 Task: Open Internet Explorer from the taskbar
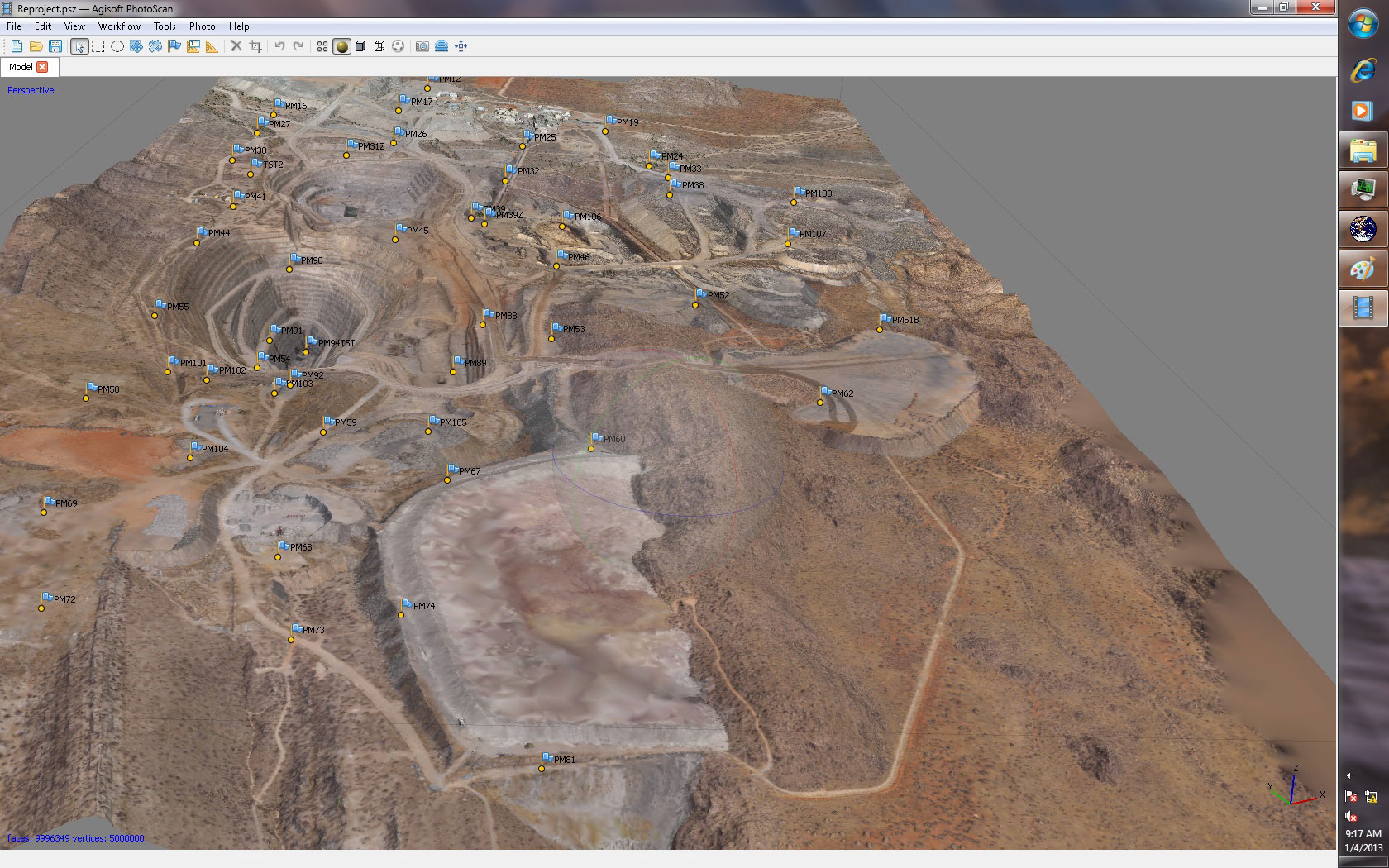[1363, 71]
